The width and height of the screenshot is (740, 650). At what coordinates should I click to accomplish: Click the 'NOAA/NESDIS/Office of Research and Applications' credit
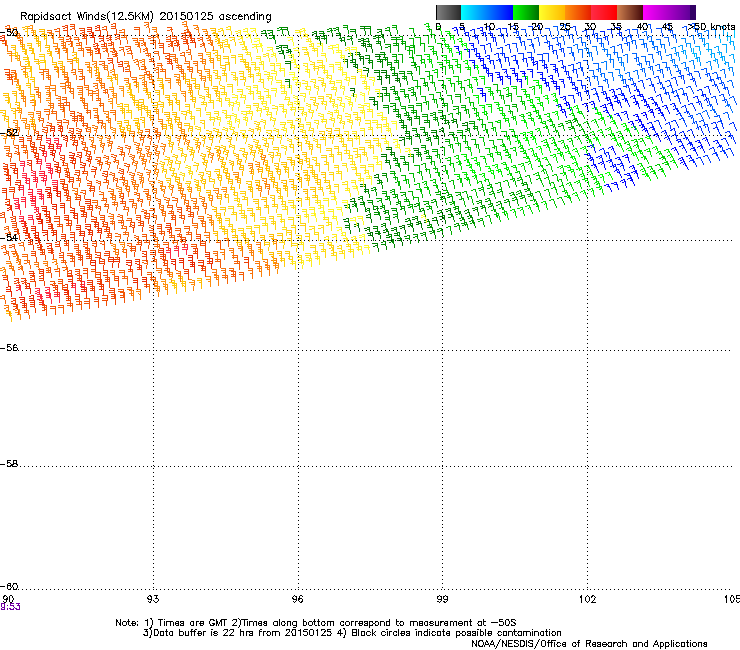(x=589, y=644)
